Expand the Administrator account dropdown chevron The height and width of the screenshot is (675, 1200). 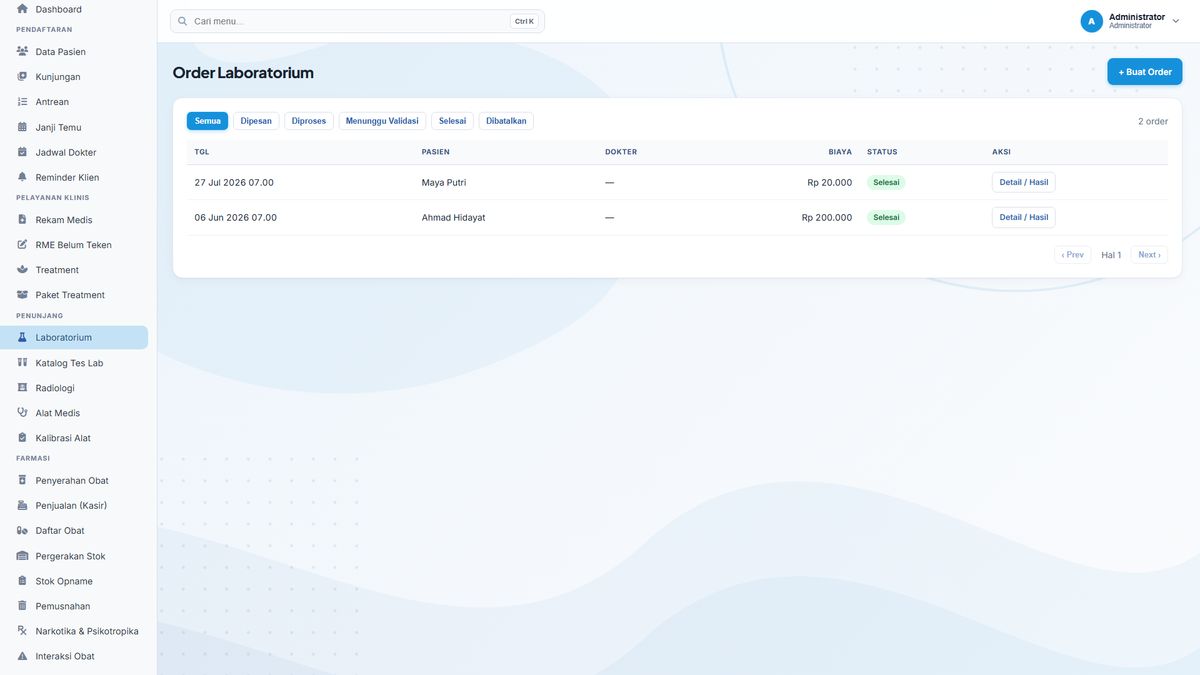[1176, 21]
